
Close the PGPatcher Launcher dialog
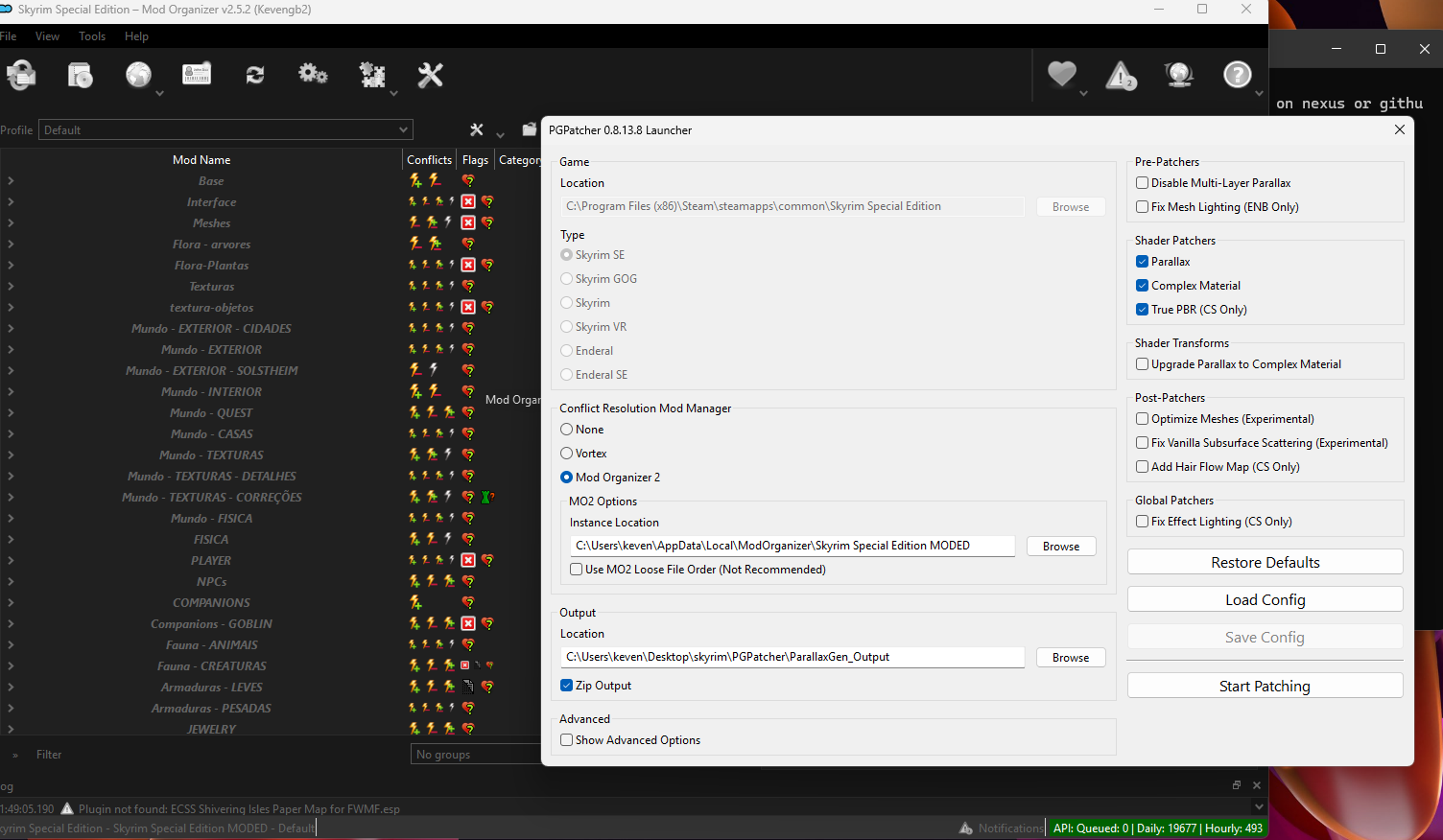pyautogui.click(x=1400, y=129)
